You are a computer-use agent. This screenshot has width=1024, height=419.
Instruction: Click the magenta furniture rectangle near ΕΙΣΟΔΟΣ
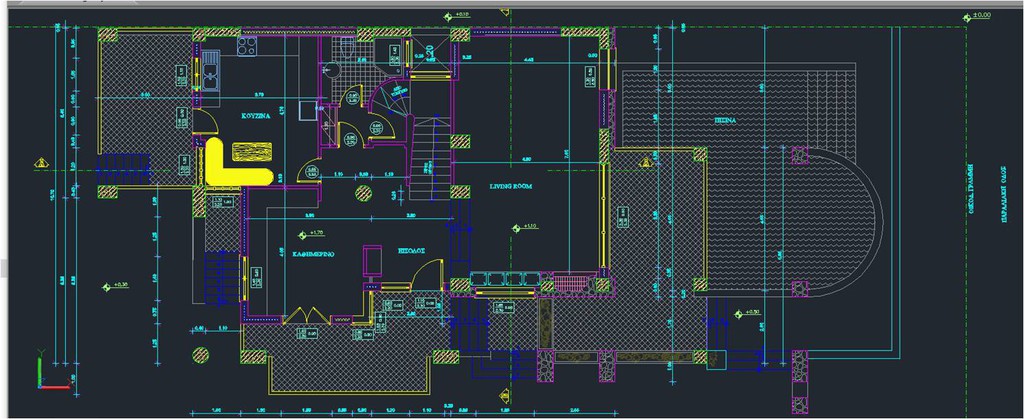(x=372, y=262)
